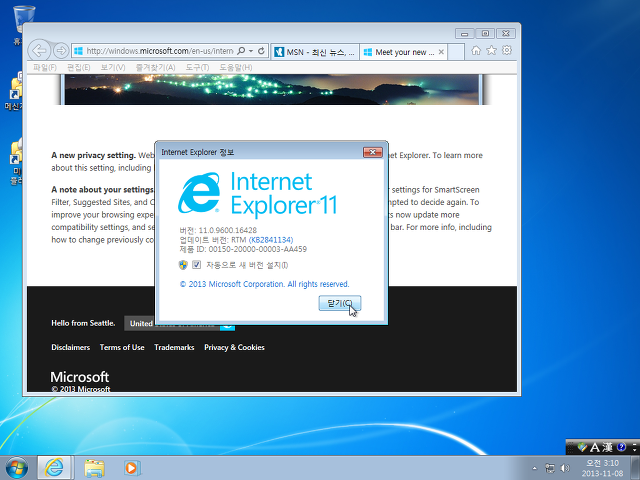The height and width of the screenshot is (480, 640).
Task: Click the URL text in address bar
Action: (160, 51)
